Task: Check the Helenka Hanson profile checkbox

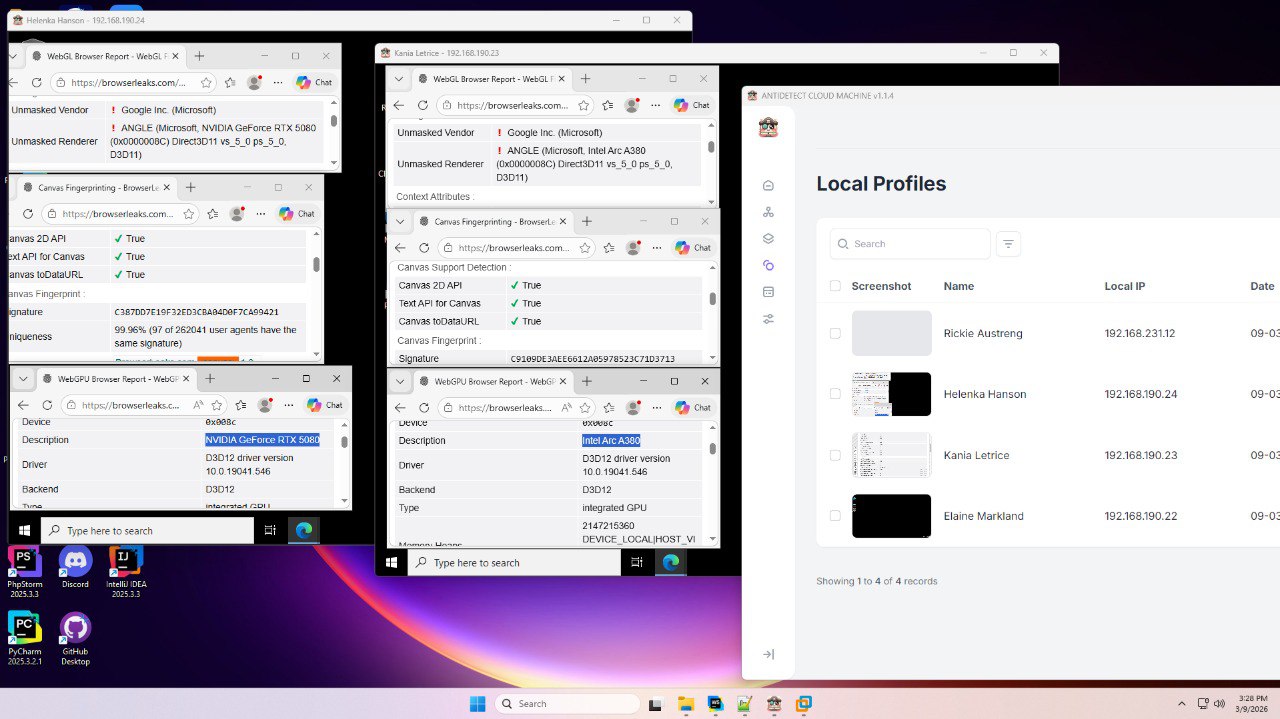Action: click(x=835, y=394)
